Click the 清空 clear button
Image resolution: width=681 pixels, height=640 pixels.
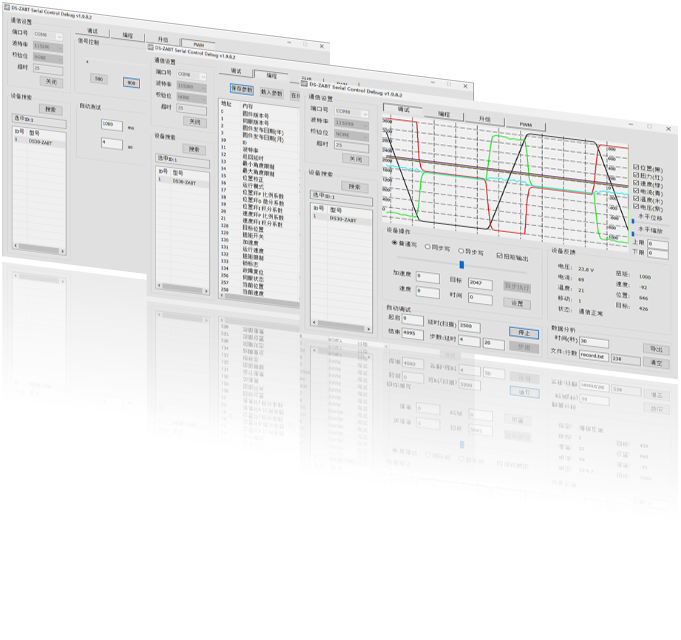click(657, 363)
